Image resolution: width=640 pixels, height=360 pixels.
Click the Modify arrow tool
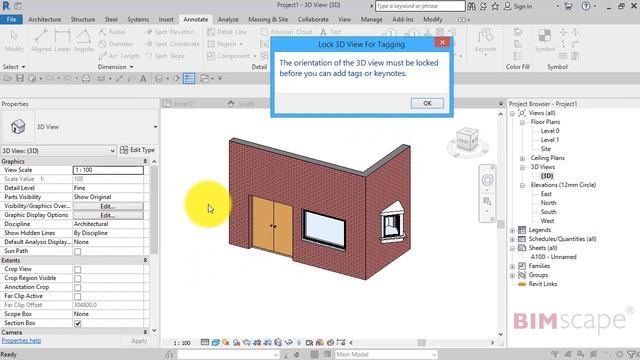click(14, 40)
